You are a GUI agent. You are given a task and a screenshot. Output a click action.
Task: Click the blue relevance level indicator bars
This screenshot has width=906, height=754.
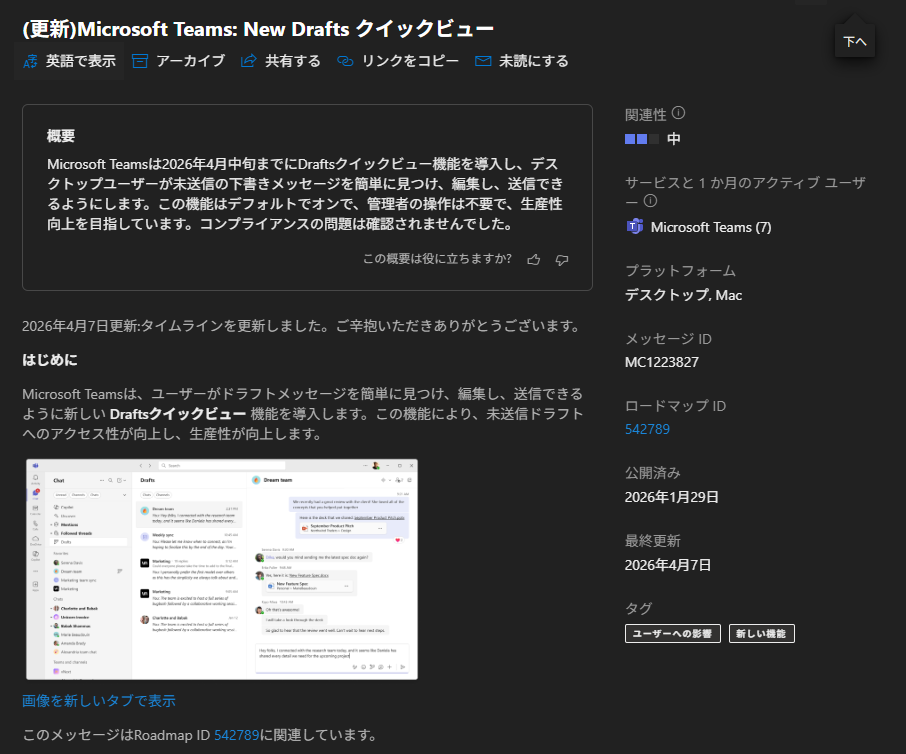click(642, 139)
